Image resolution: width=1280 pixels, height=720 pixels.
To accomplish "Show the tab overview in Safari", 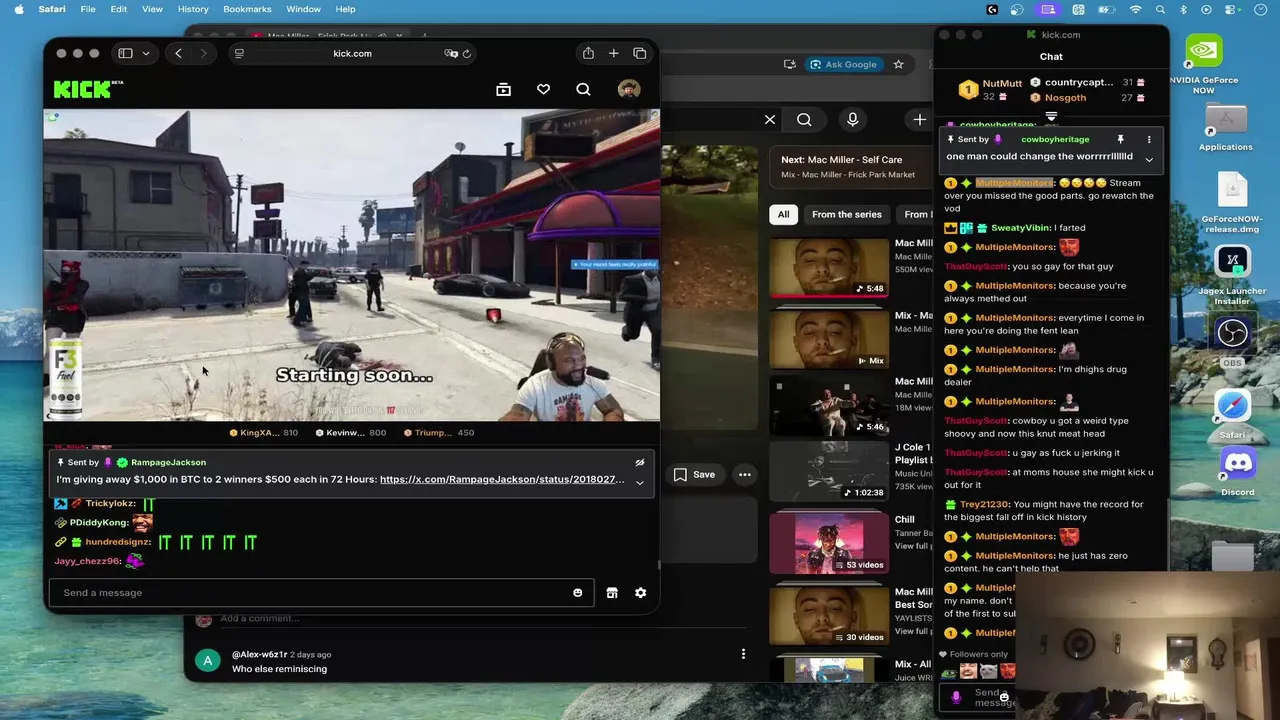I will (x=640, y=53).
